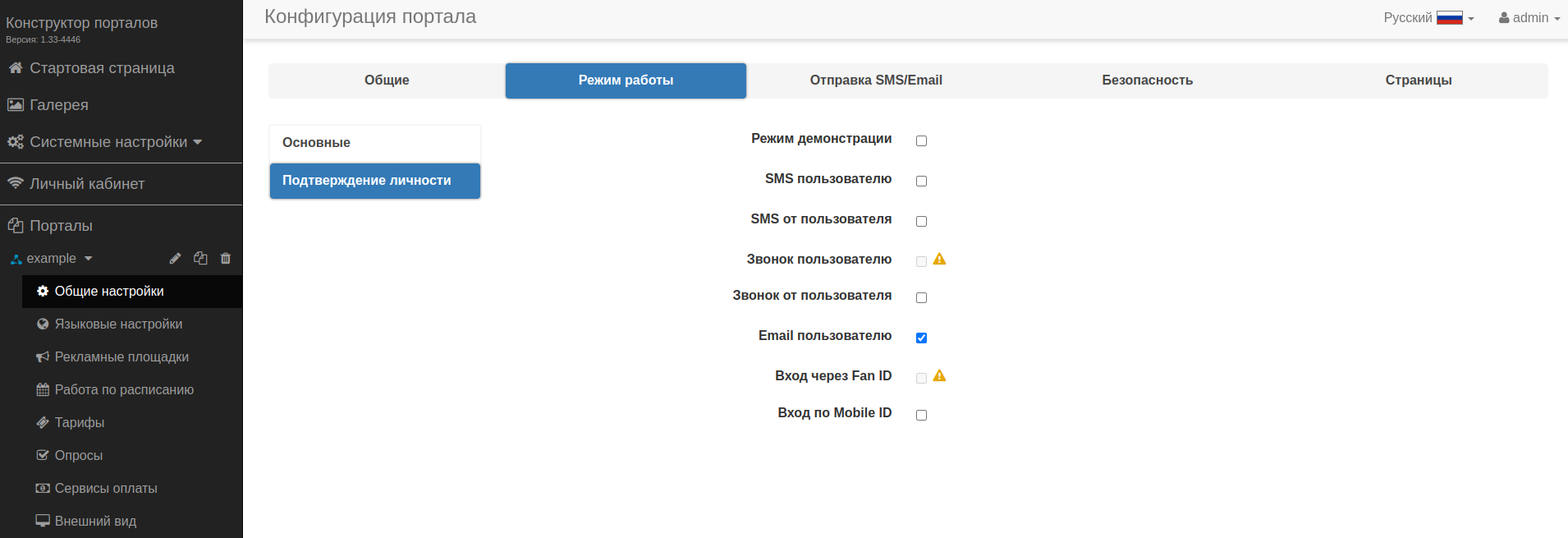
Task: Open the admin user menu
Action: [1529, 18]
